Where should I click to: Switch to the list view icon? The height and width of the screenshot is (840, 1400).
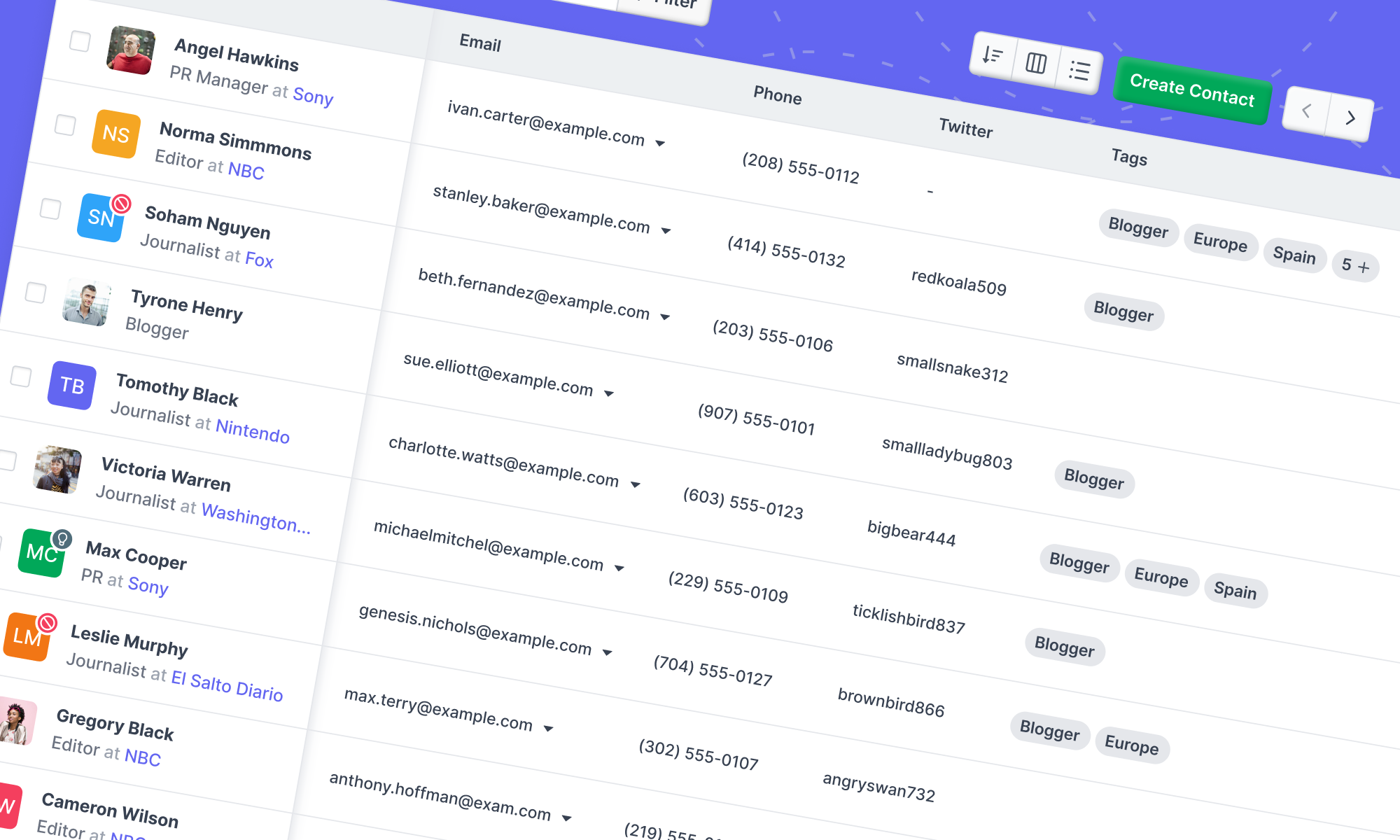pyautogui.click(x=1079, y=71)
